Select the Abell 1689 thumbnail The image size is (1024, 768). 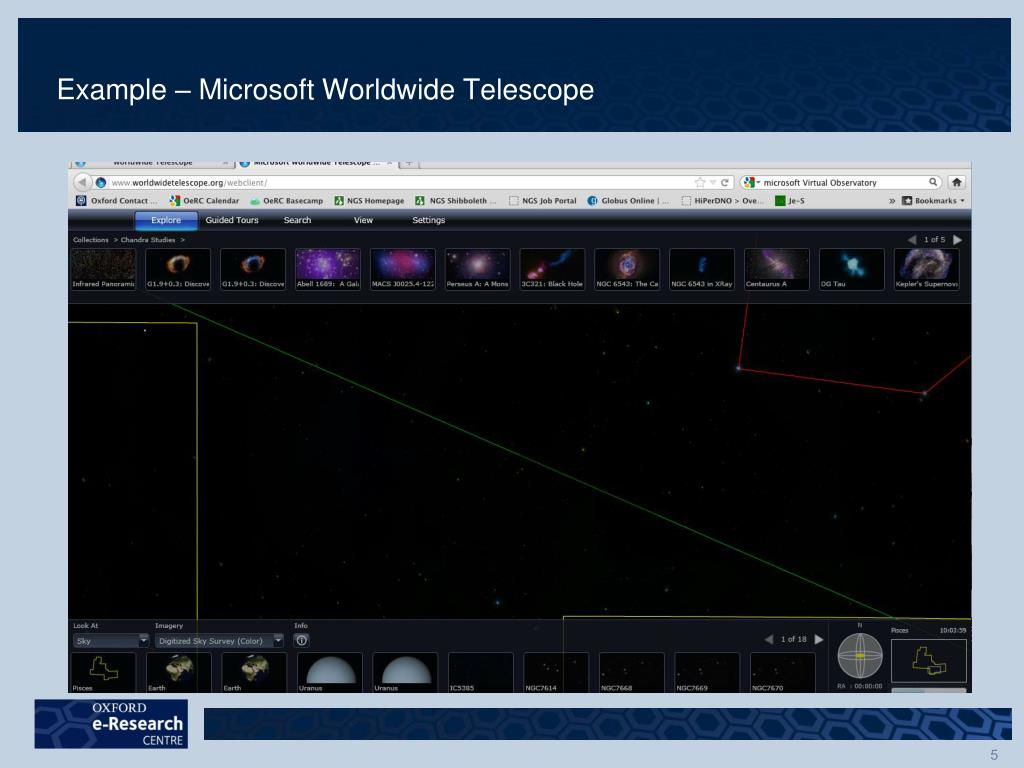point(328,269)
